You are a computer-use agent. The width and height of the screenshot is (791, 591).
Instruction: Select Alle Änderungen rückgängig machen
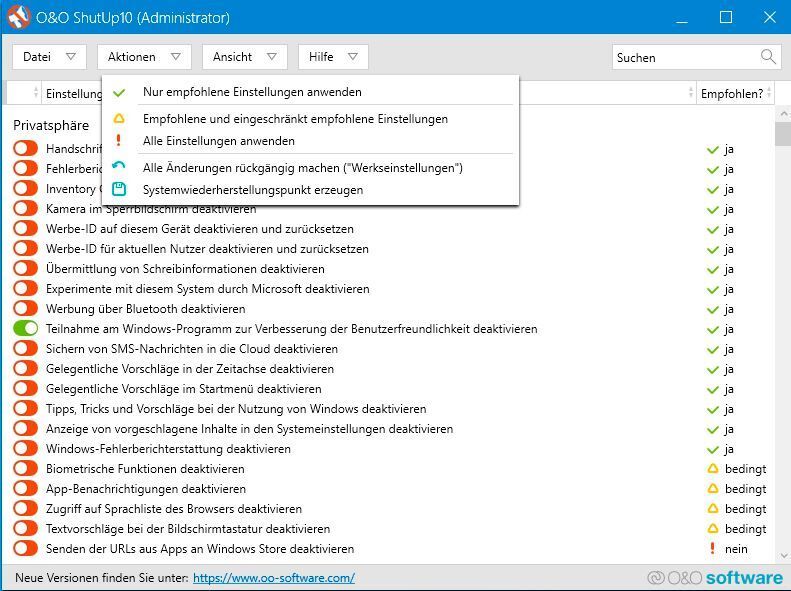[x=310, y=168]
